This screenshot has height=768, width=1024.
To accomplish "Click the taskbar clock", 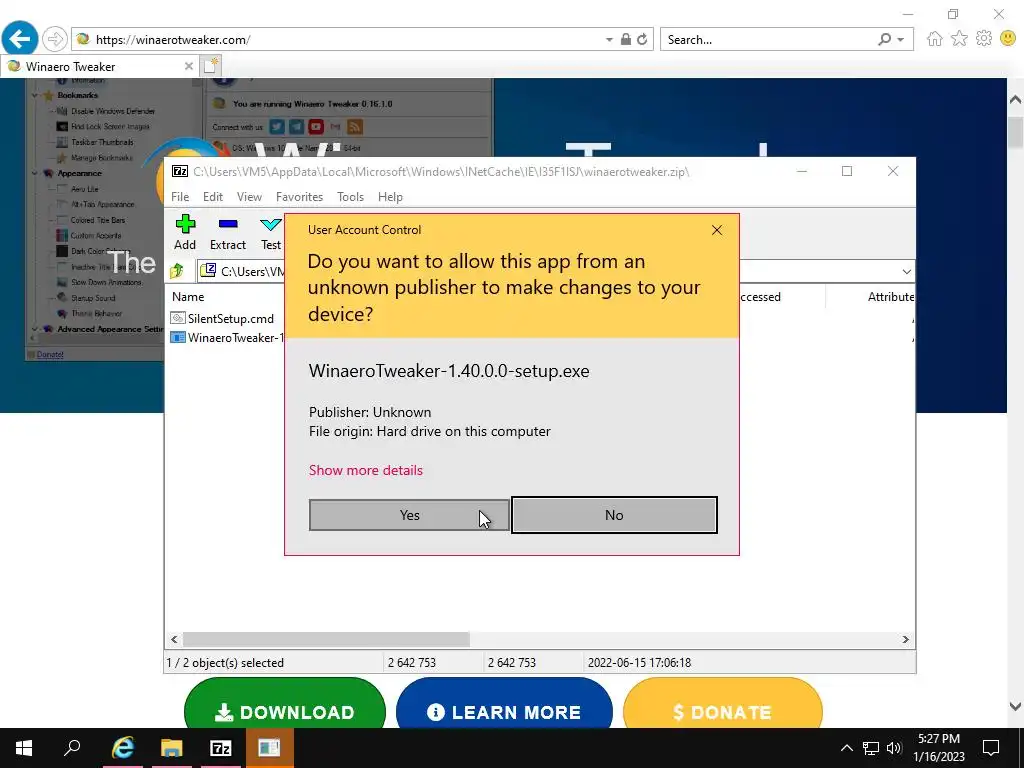I will (x=939, y=748).
